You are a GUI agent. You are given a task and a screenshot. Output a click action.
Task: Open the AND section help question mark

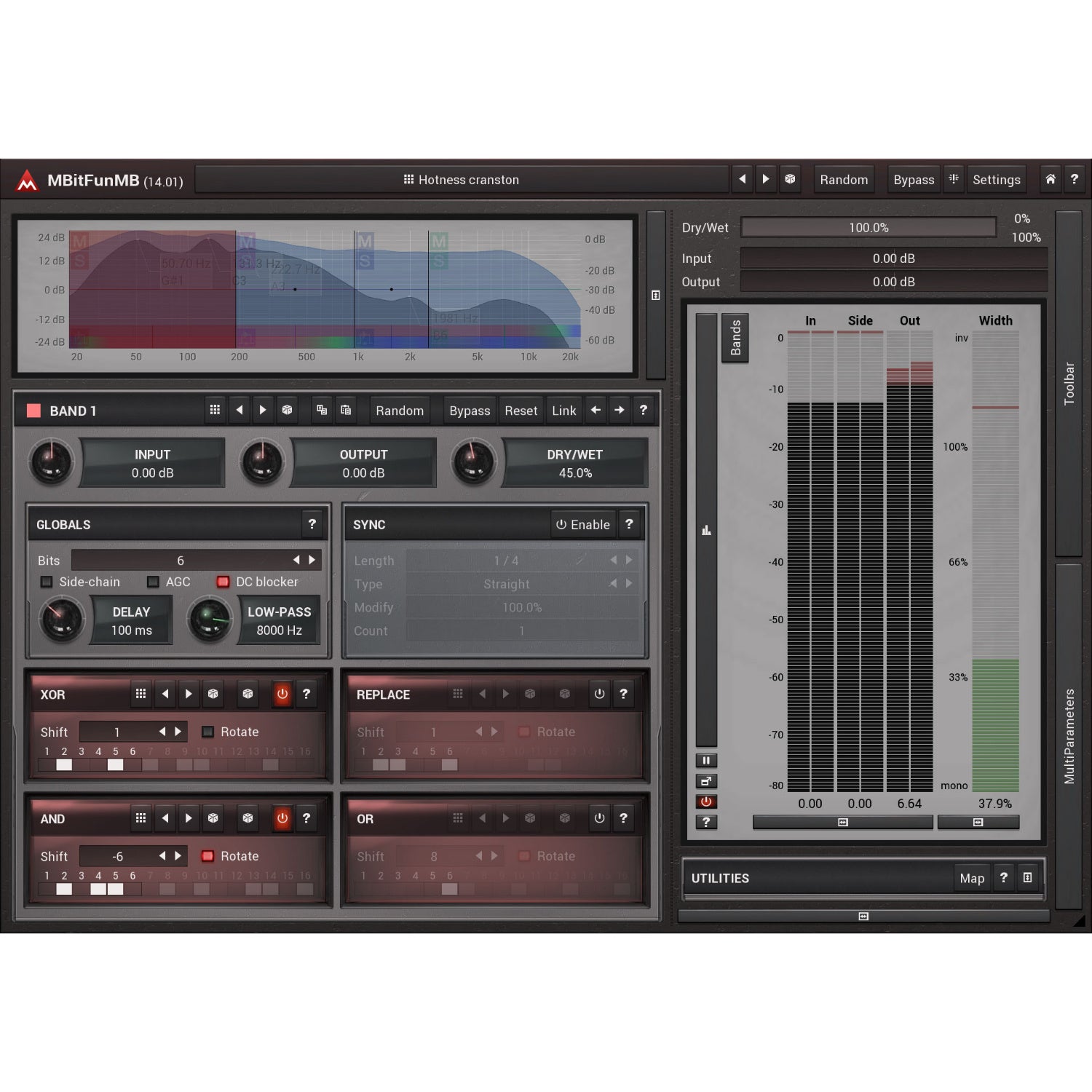(306, 818)
